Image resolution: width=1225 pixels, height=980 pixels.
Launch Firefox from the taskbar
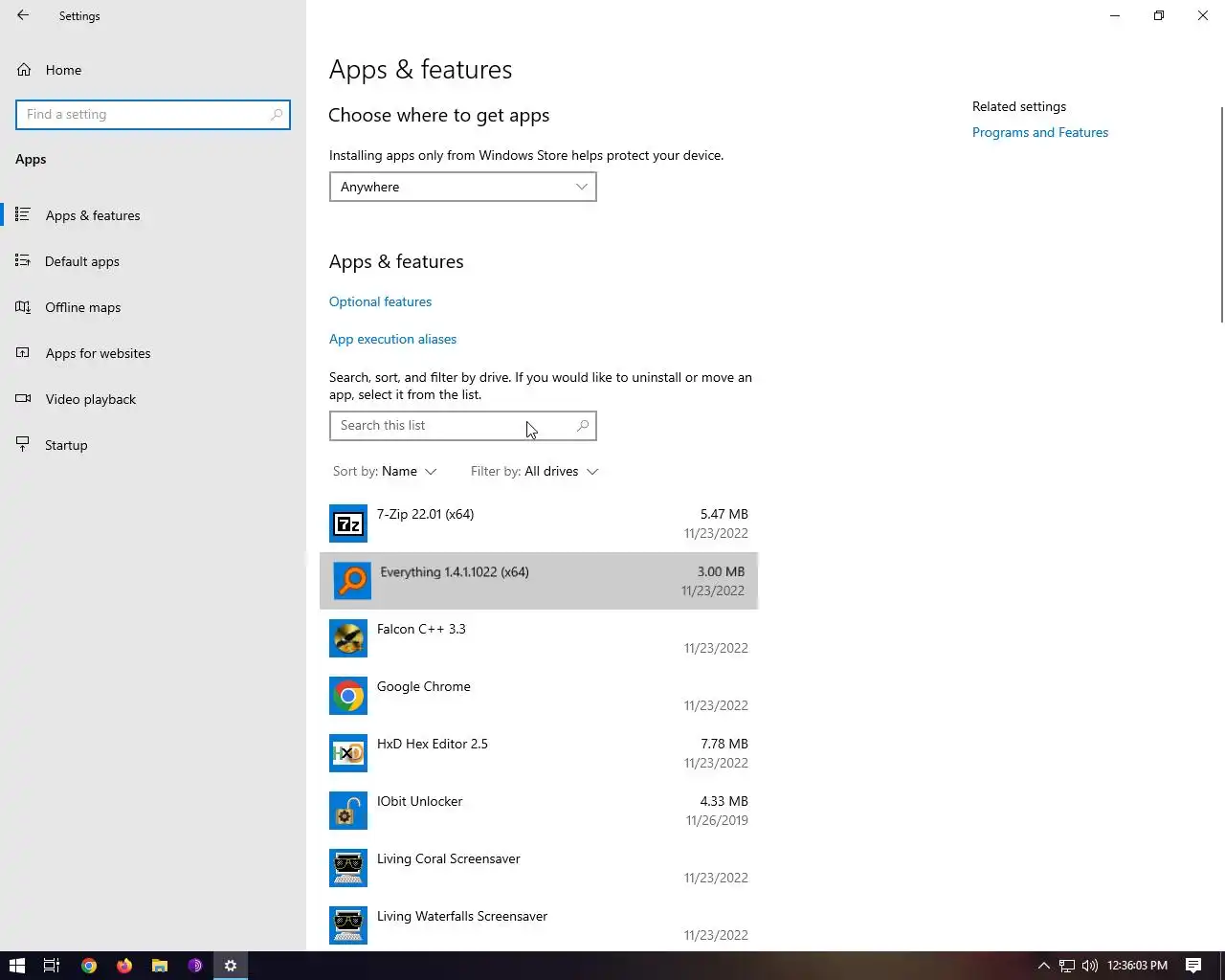pos(124,966)
